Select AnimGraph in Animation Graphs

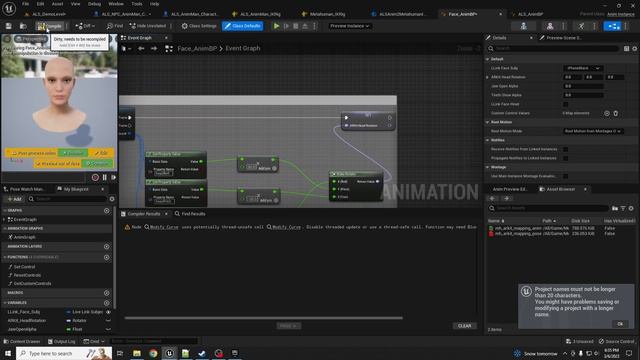coord(24,237)
